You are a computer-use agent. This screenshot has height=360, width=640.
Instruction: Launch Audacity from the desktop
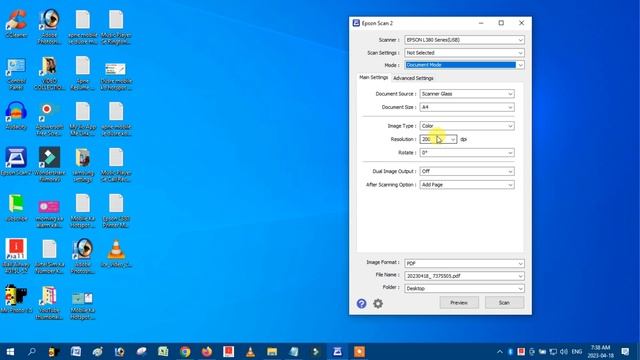click(16, 116)
